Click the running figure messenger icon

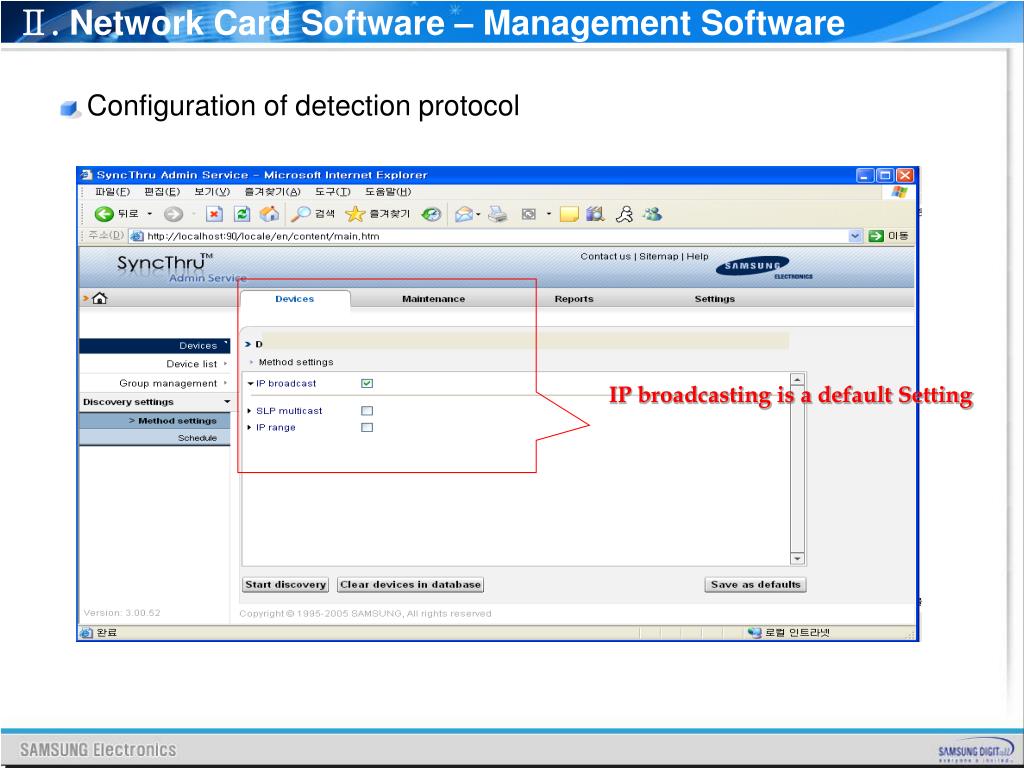tap(625, 214)
